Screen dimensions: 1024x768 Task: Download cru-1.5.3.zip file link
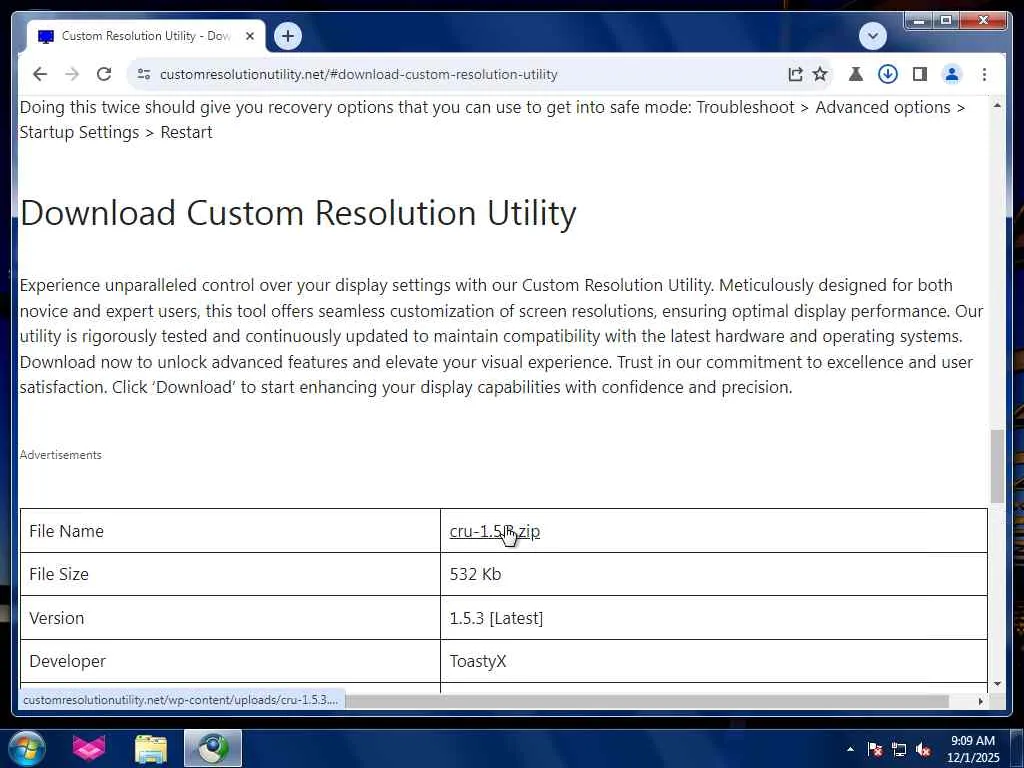(x=494, y=531)
